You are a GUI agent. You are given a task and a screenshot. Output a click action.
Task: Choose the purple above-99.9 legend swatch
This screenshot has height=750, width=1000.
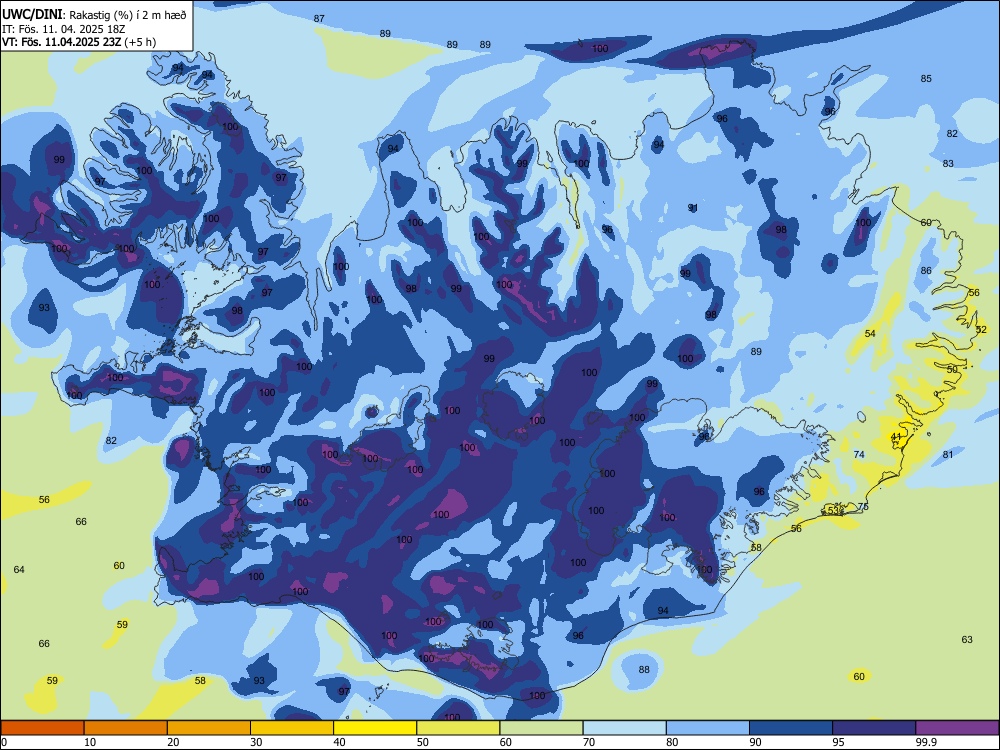click(x=957, y=728)
